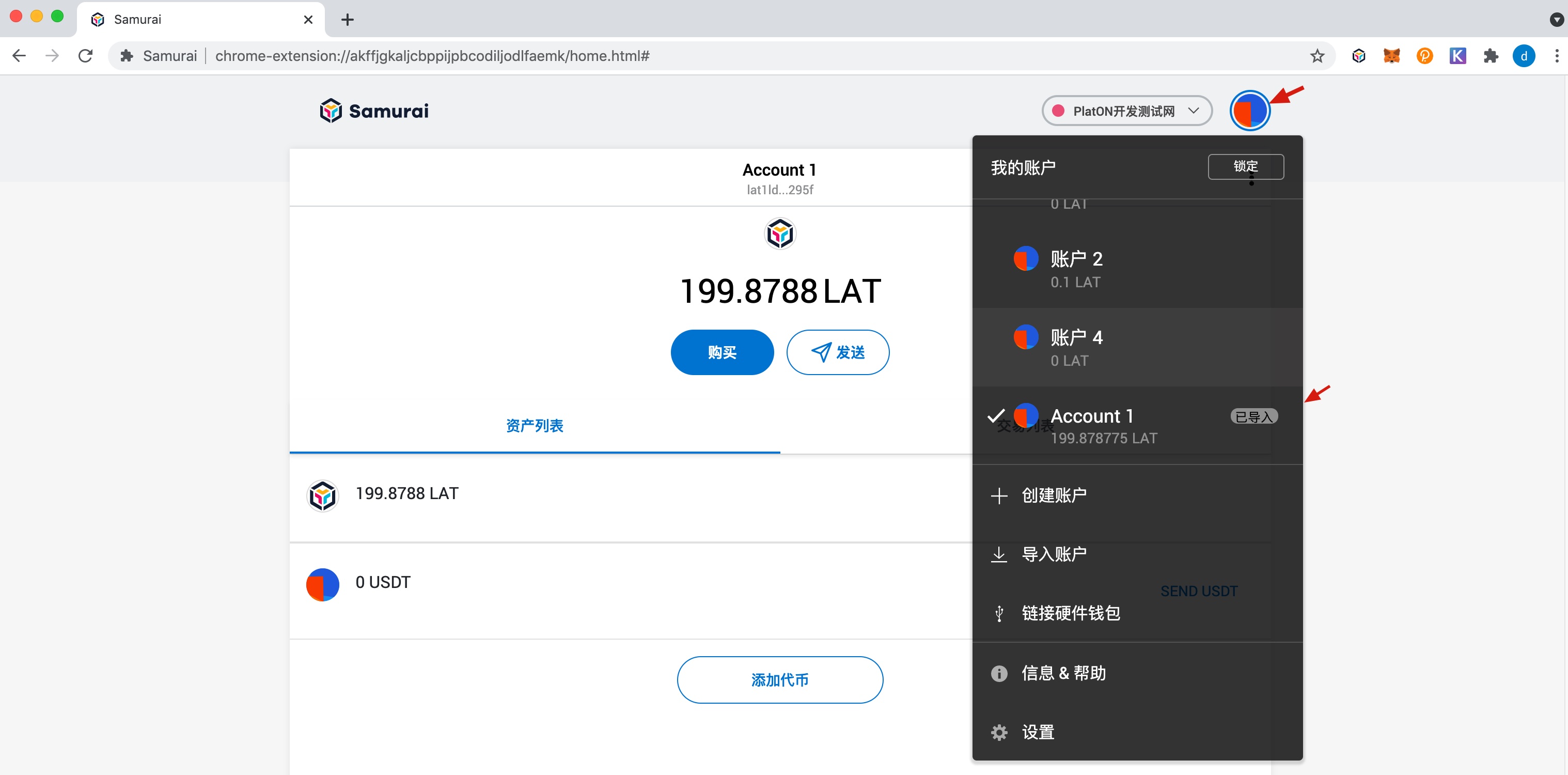Click 导入账户 import account option
1568x775 pixels.
pyautogui.click(x=1137, y=554)
